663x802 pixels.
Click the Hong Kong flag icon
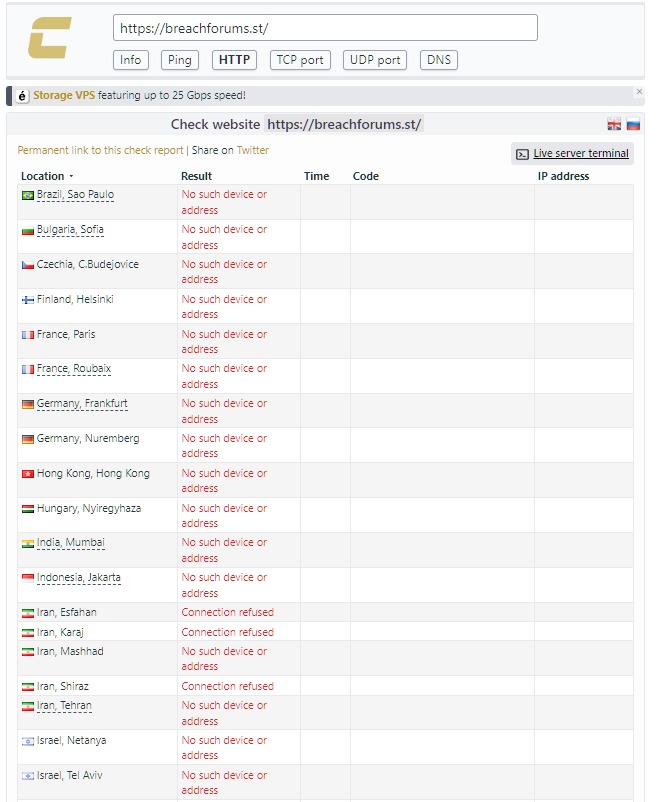click(27, 474)
